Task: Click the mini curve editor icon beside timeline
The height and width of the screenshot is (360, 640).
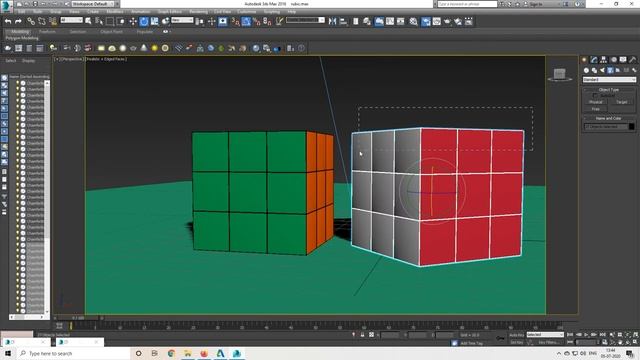Action: click(x=59, y=326)
